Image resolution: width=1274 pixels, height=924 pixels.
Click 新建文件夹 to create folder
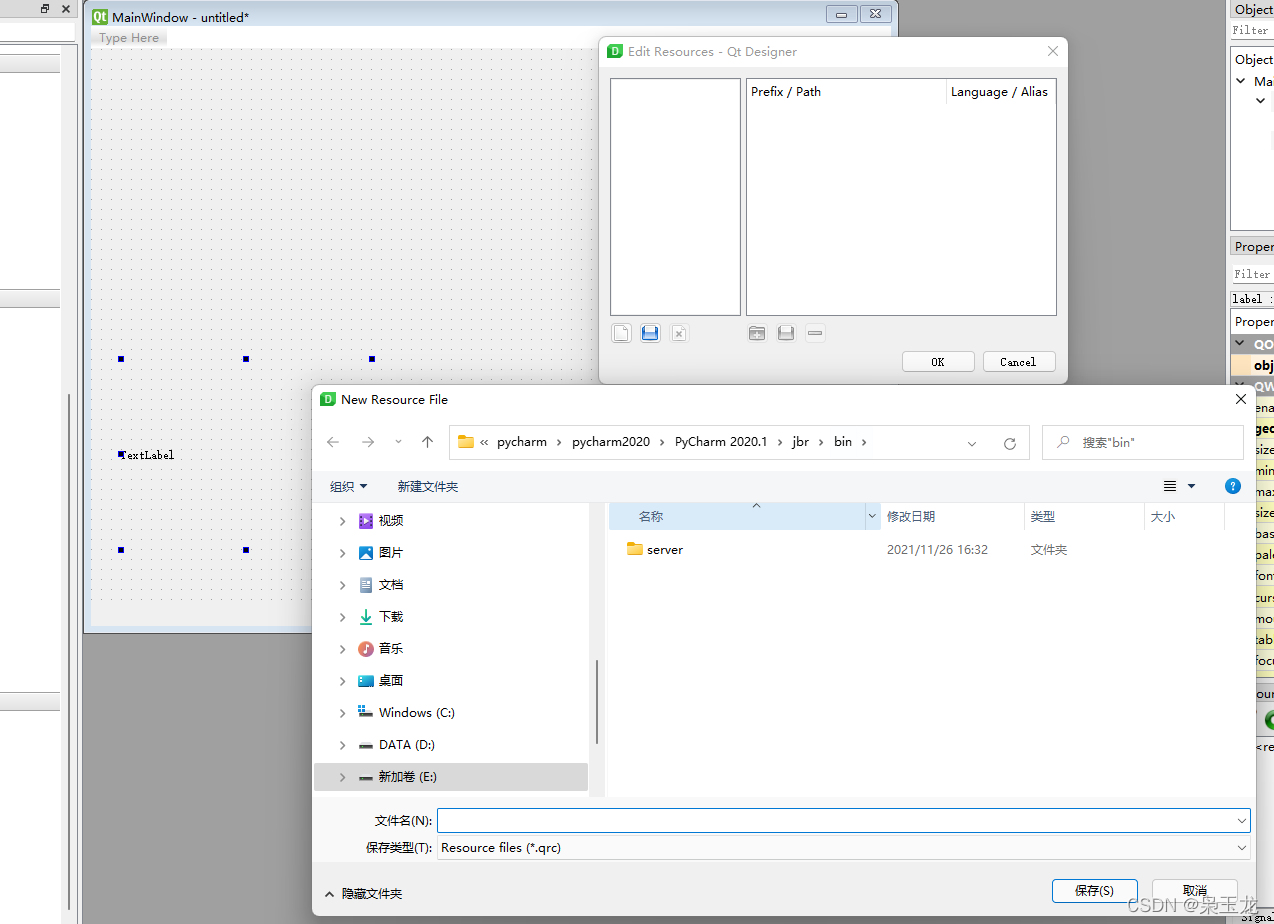point(428,486)
